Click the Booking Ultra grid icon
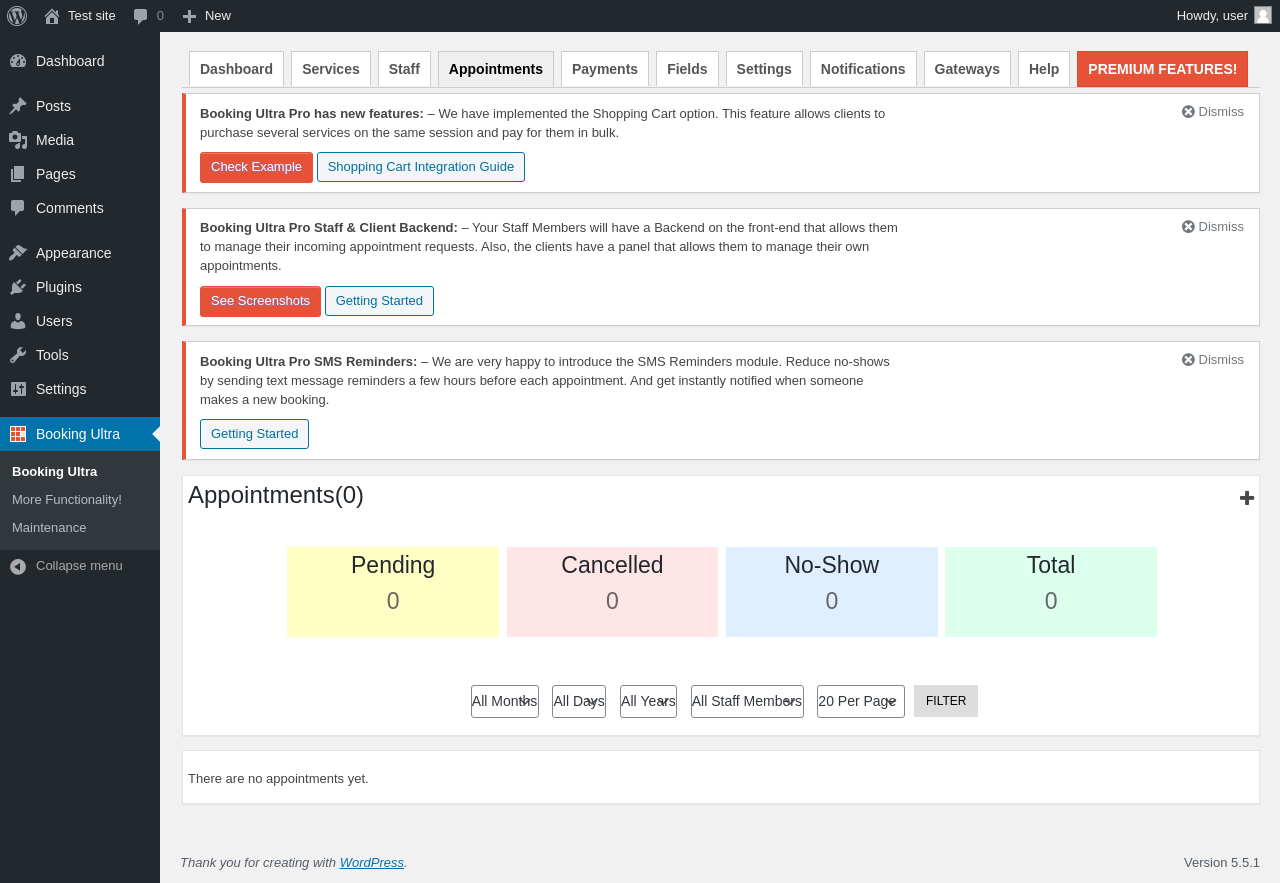1280x883 pixels. [18, 434]
